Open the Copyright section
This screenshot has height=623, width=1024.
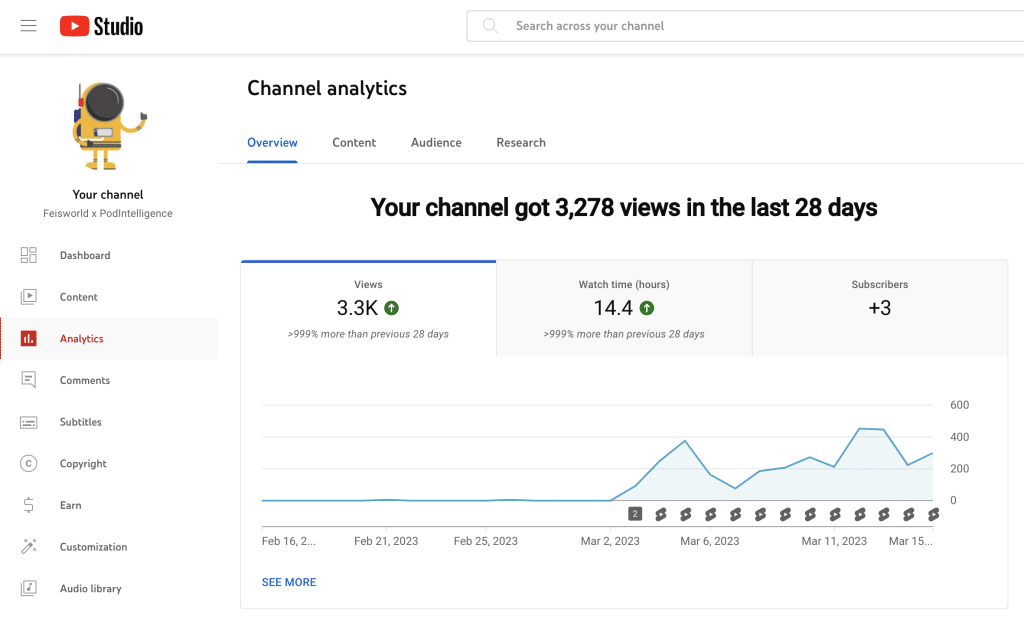pyautogui.click(x=28, y=463)
